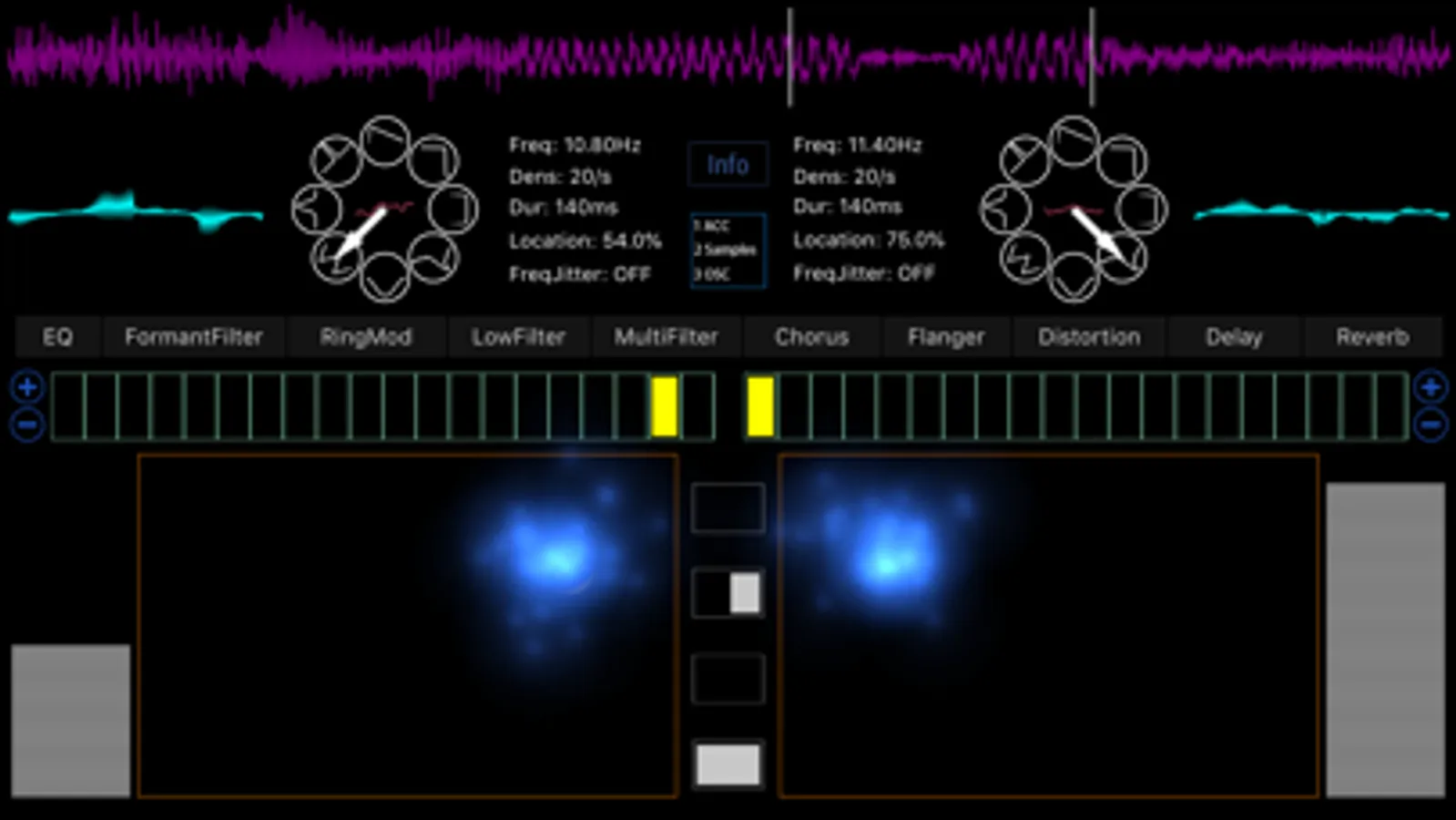Select the left-side curved waveform on right dial

(1005, 209)
